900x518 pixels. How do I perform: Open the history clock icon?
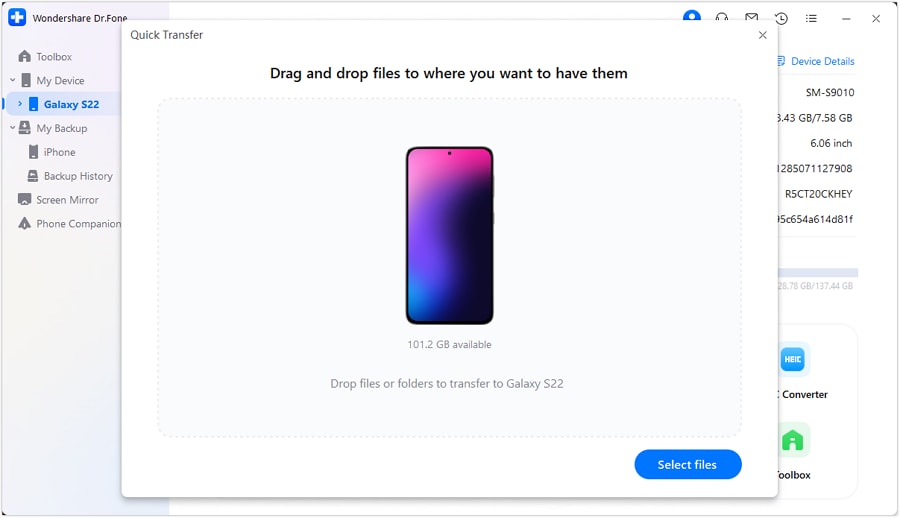pos(781,18)
